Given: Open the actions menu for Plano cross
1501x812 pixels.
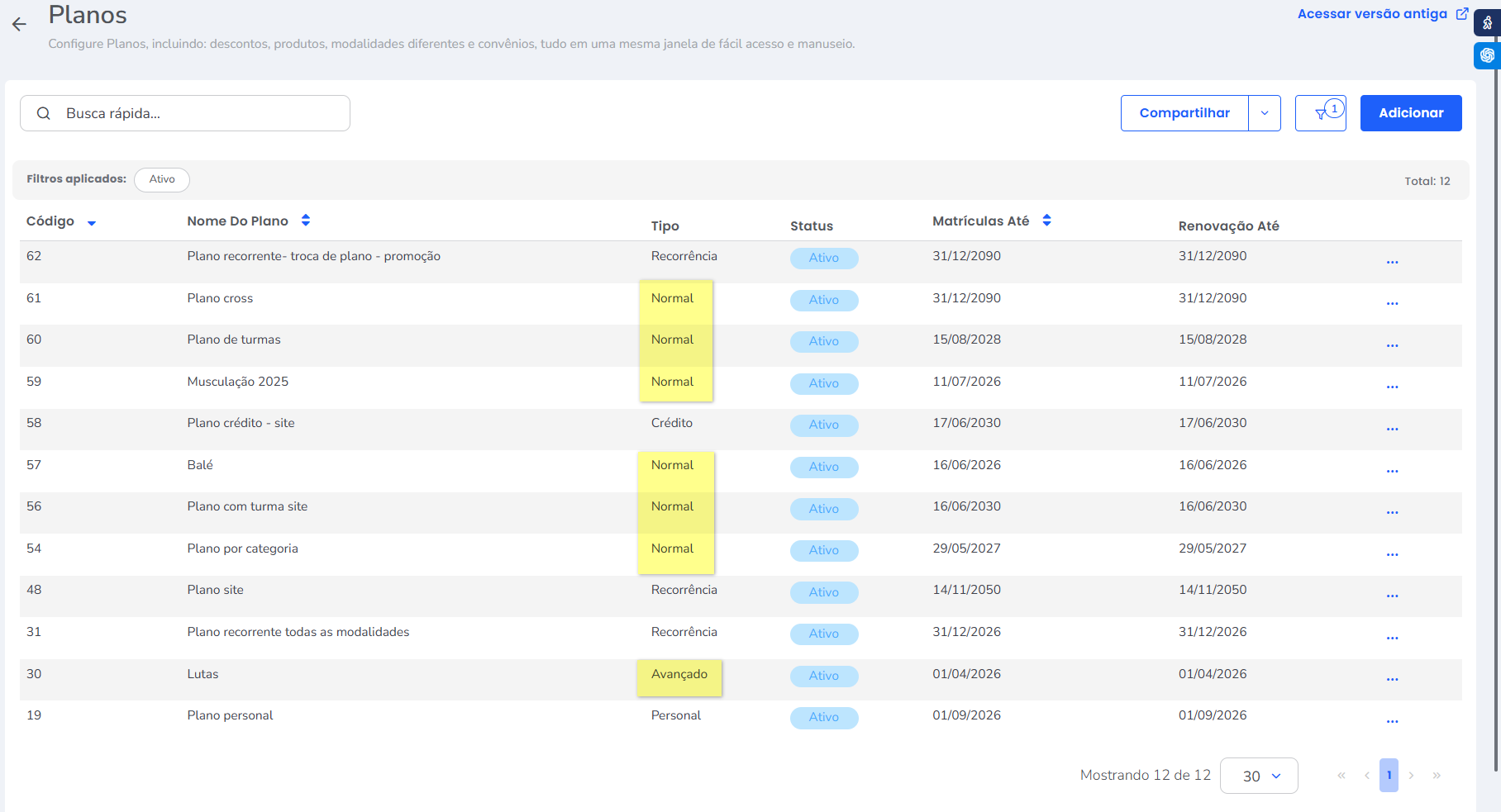Looking at the screenshot, I should [x=1392, y=303].
